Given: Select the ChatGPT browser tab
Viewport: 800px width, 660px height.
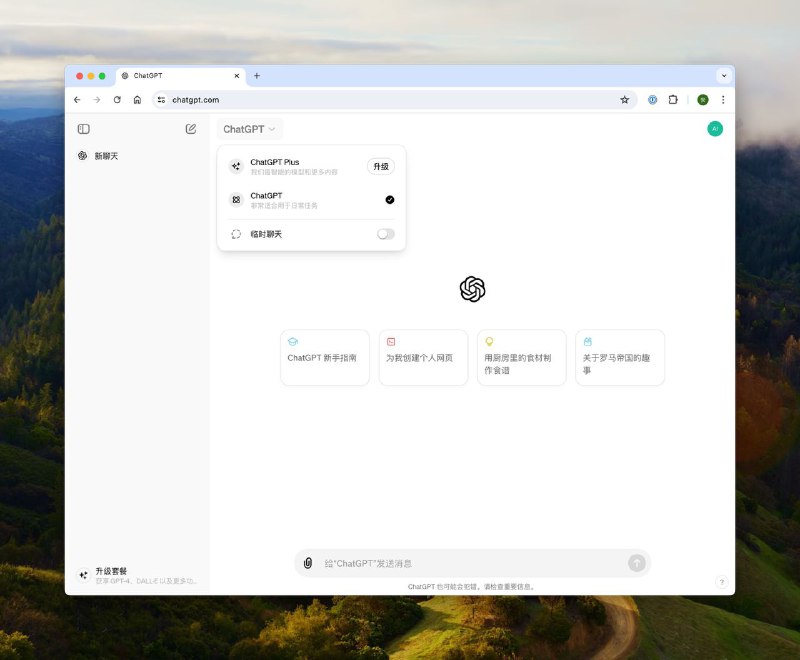Looking at the screenshot, I should click(x=181, y=76).
